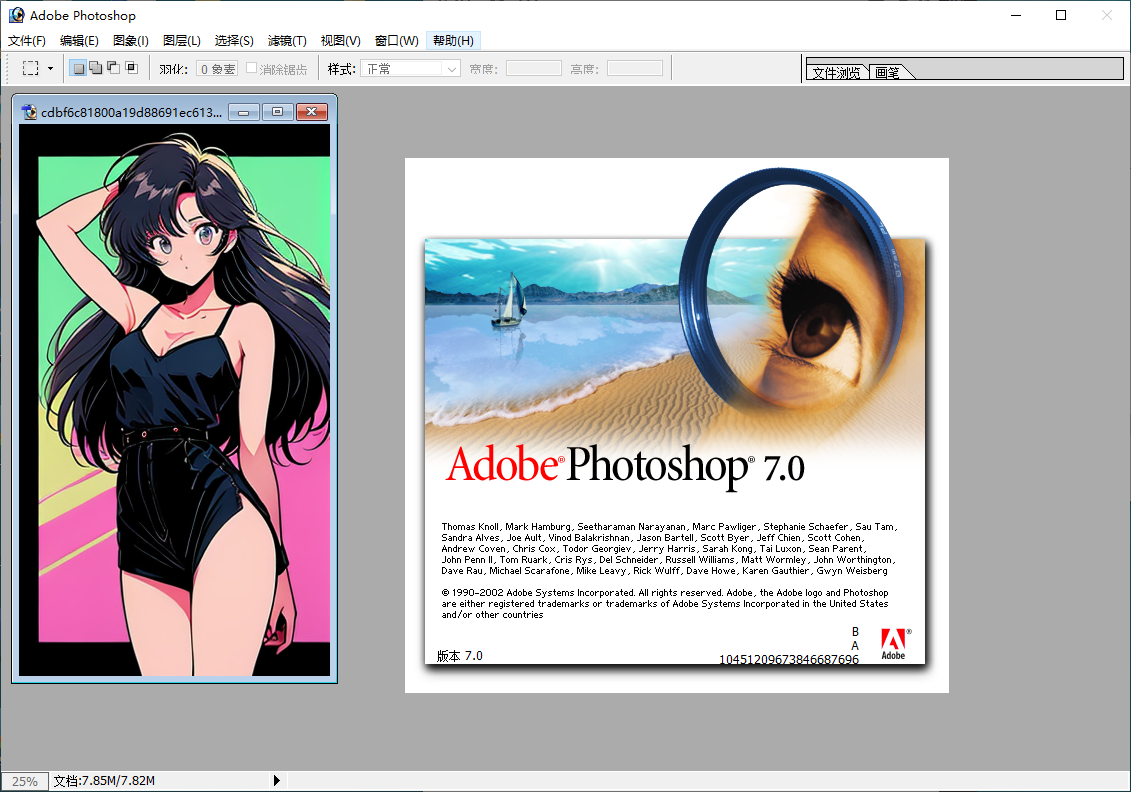Pick the Subtract from Selection icon
The height and width of the screenshot is (792, 1131).
113,69
